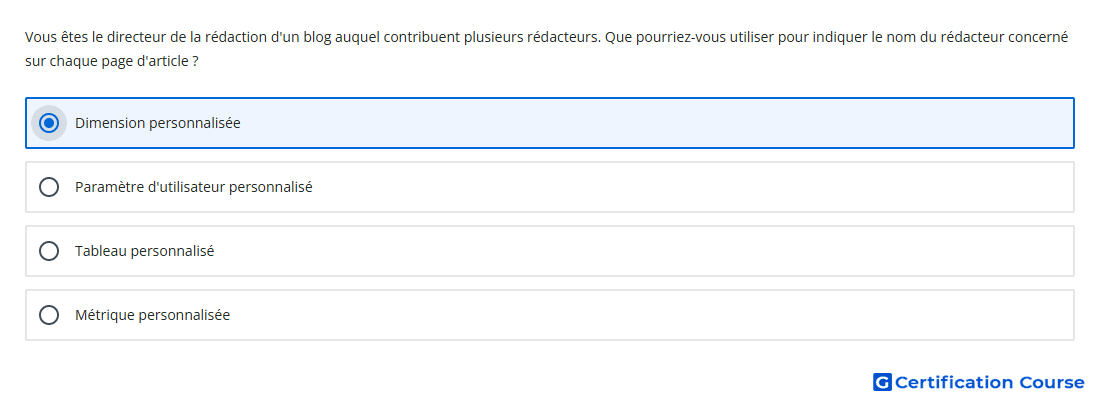Click the text sur chaque page d'article ?

pyautogui.click(x=112, y=62)
